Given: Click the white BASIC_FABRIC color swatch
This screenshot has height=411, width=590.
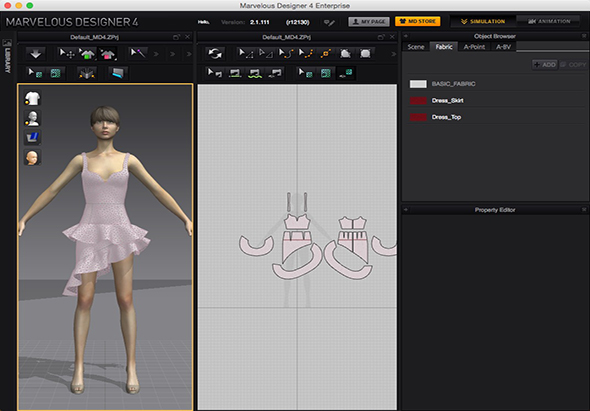Looking at the screenshot, I should pos(418,84).
